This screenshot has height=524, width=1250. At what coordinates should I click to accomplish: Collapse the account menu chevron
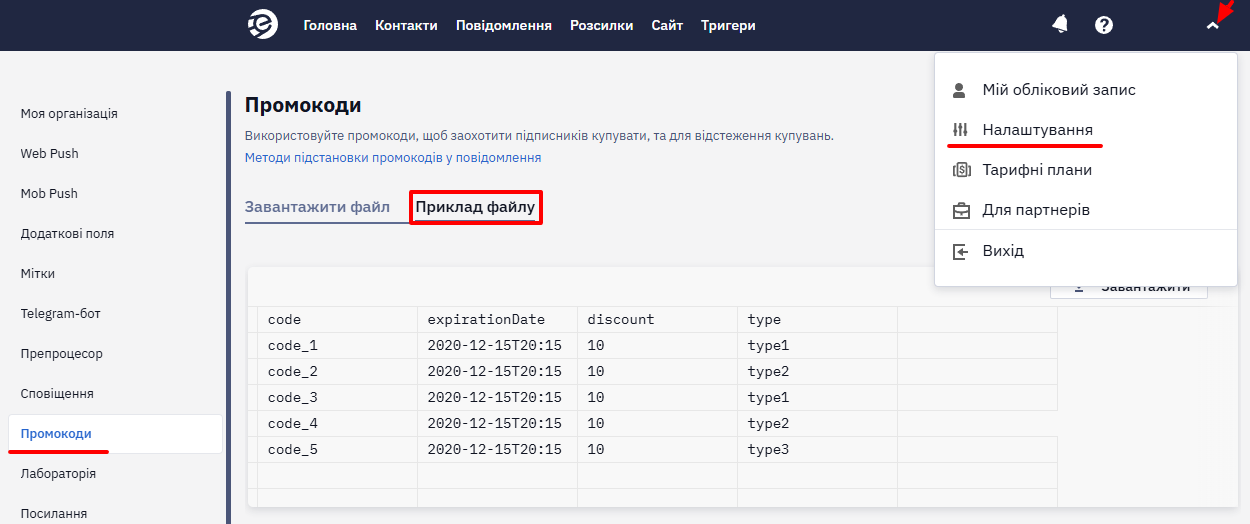pyautogui.click(x=1213, y=26)
